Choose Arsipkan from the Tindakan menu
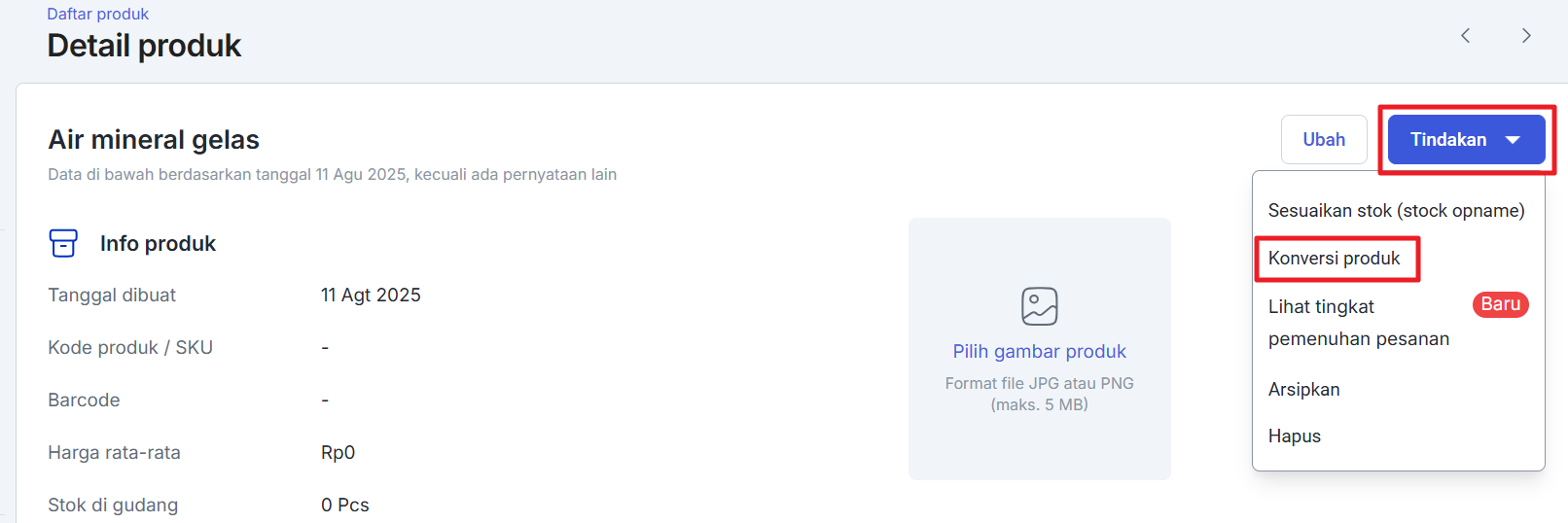 (1303, 390)
